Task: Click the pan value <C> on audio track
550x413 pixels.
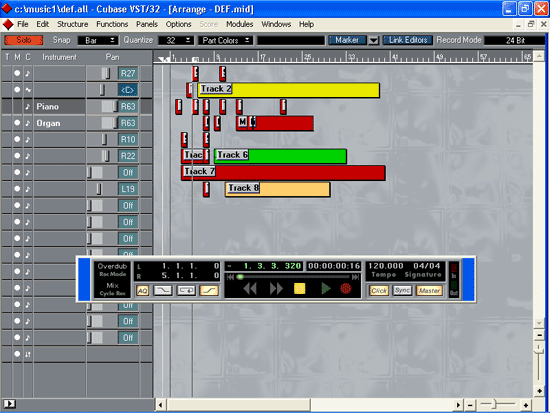Action: coord(128,90)
